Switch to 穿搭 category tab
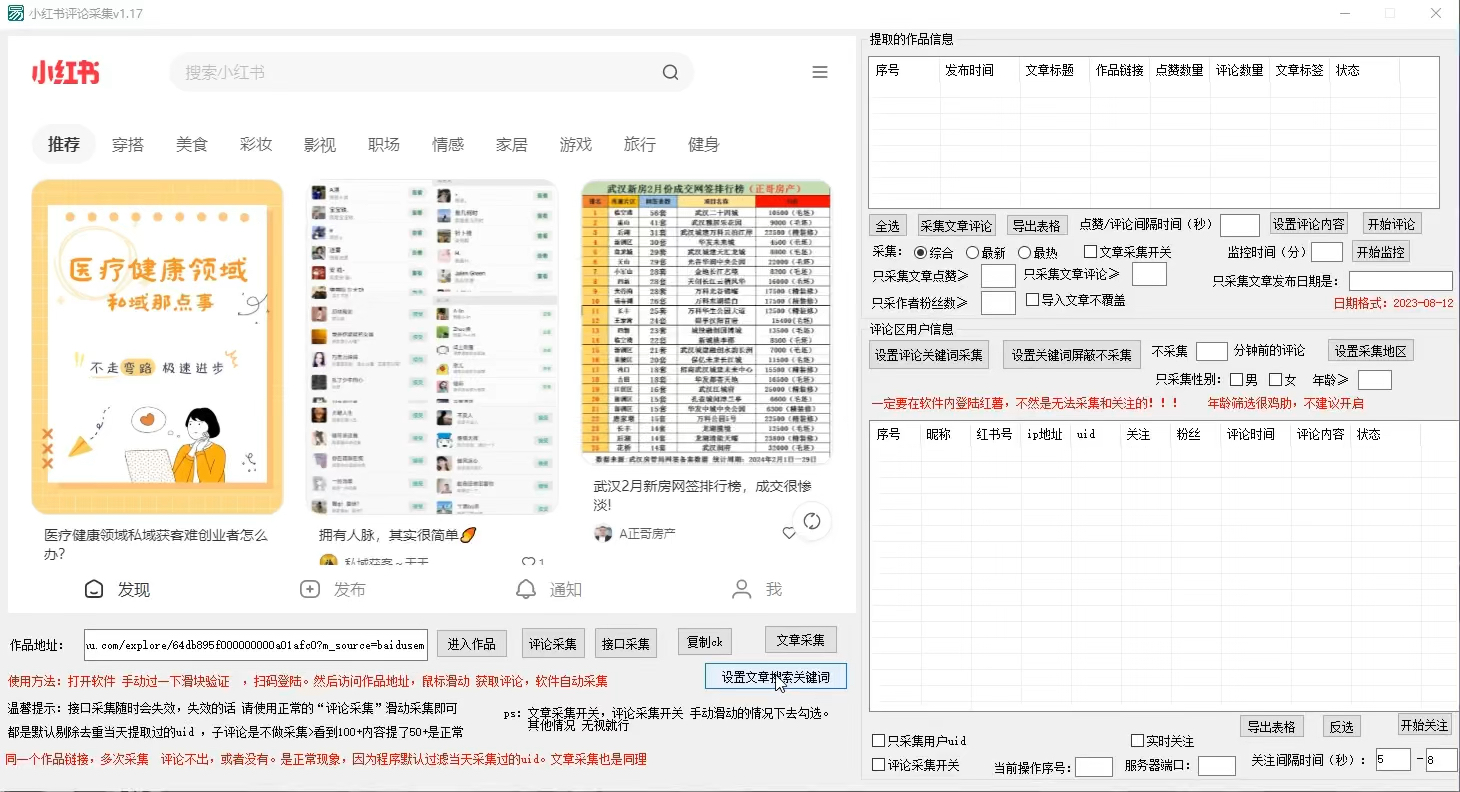1460x792 pixels. [128, 144]
